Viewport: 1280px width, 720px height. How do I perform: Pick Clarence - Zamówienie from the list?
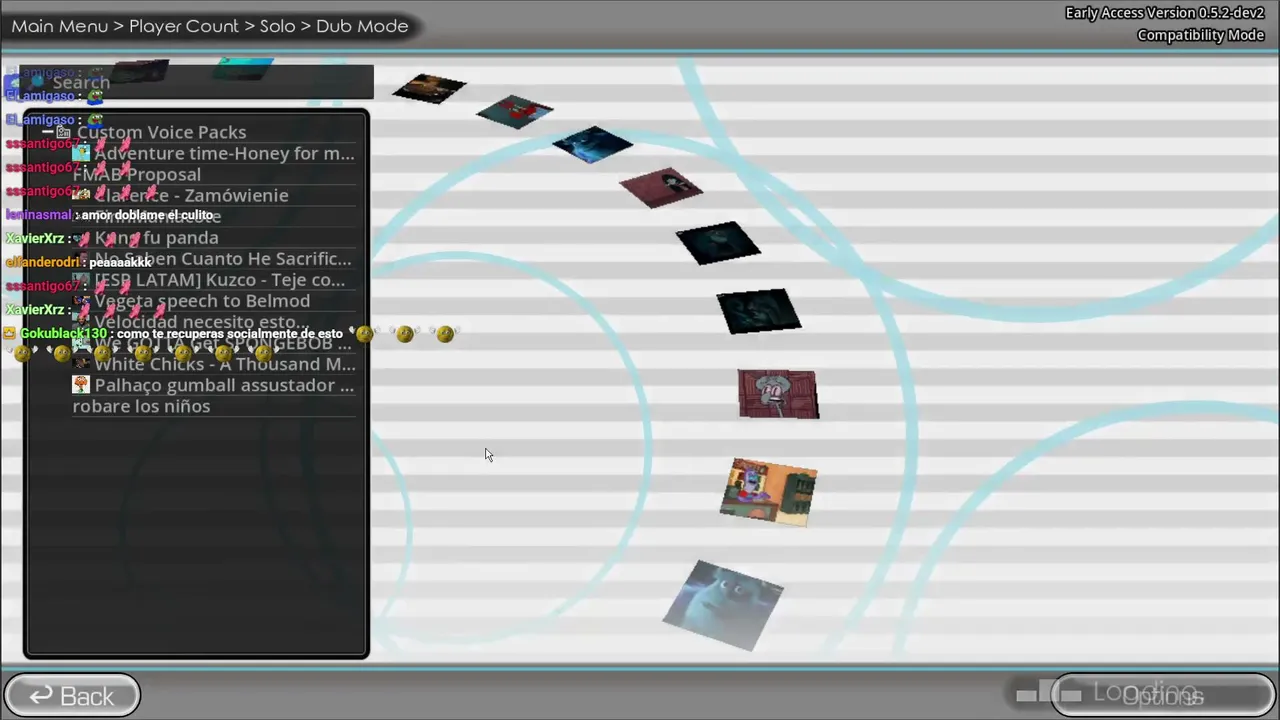[x=191, y=196]
